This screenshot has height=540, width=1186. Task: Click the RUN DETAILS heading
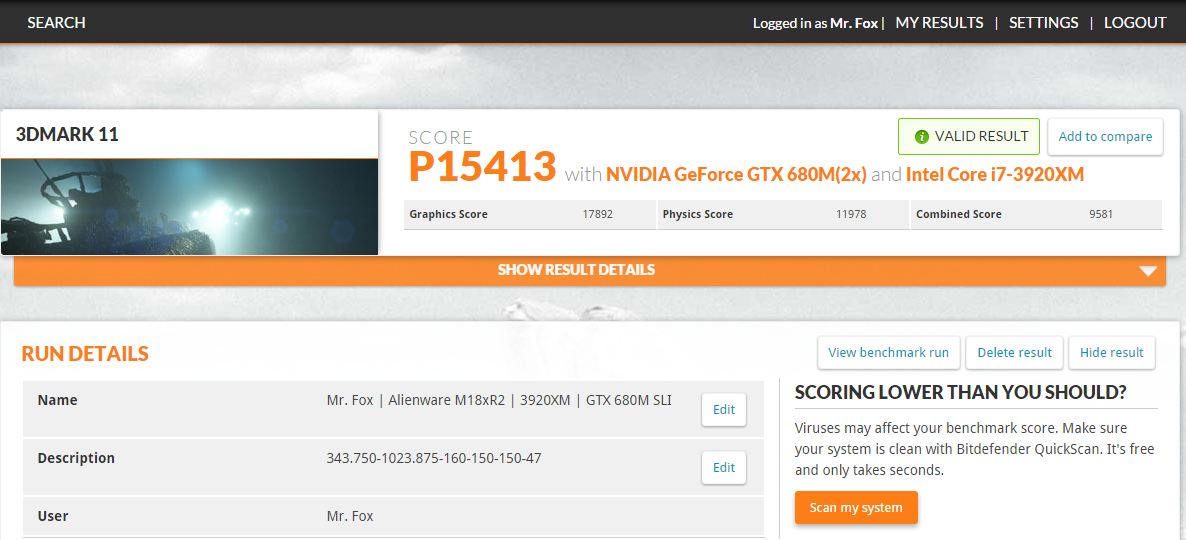tap(85, 353)
